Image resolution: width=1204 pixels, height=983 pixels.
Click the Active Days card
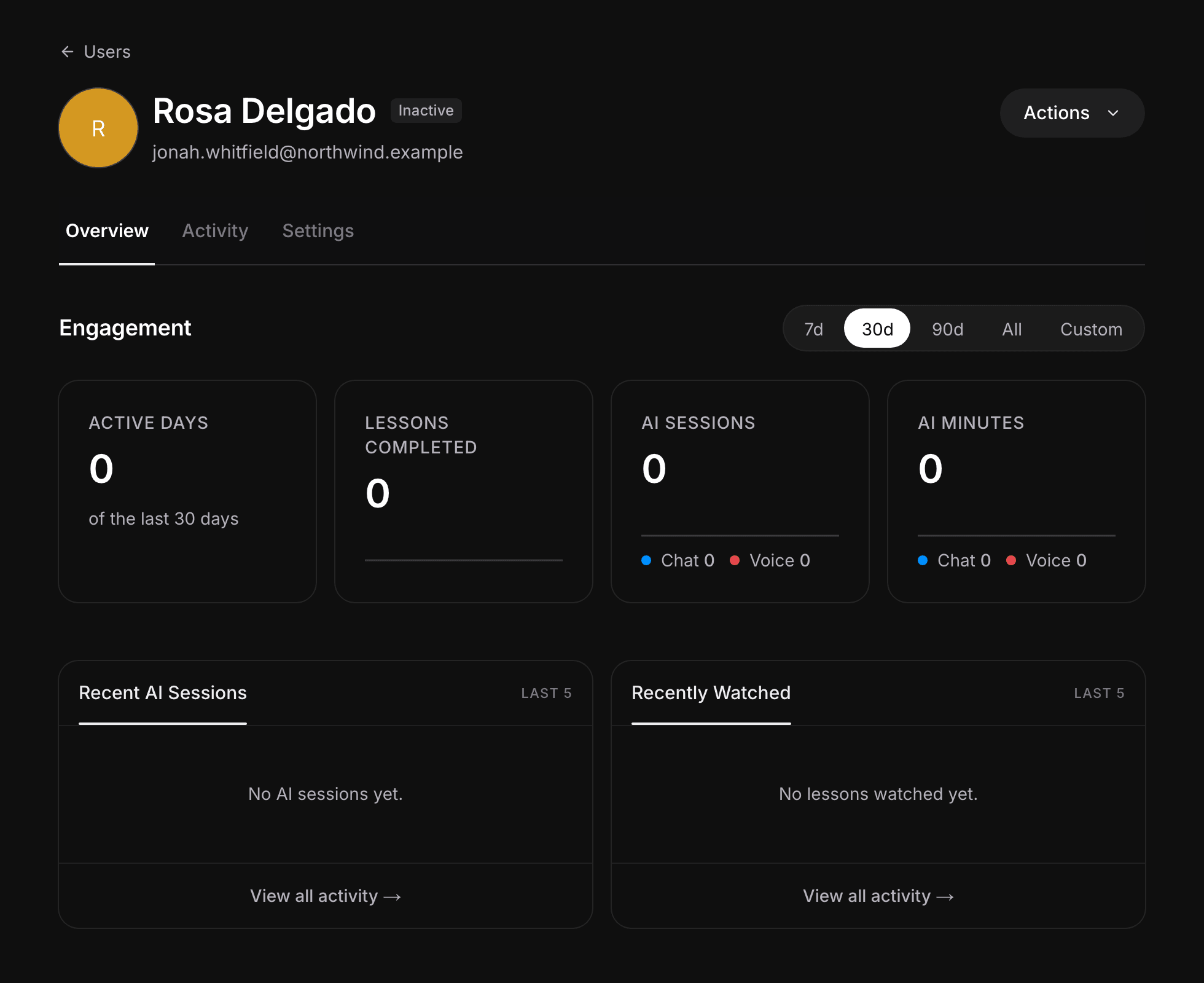(x=187, y=491)
